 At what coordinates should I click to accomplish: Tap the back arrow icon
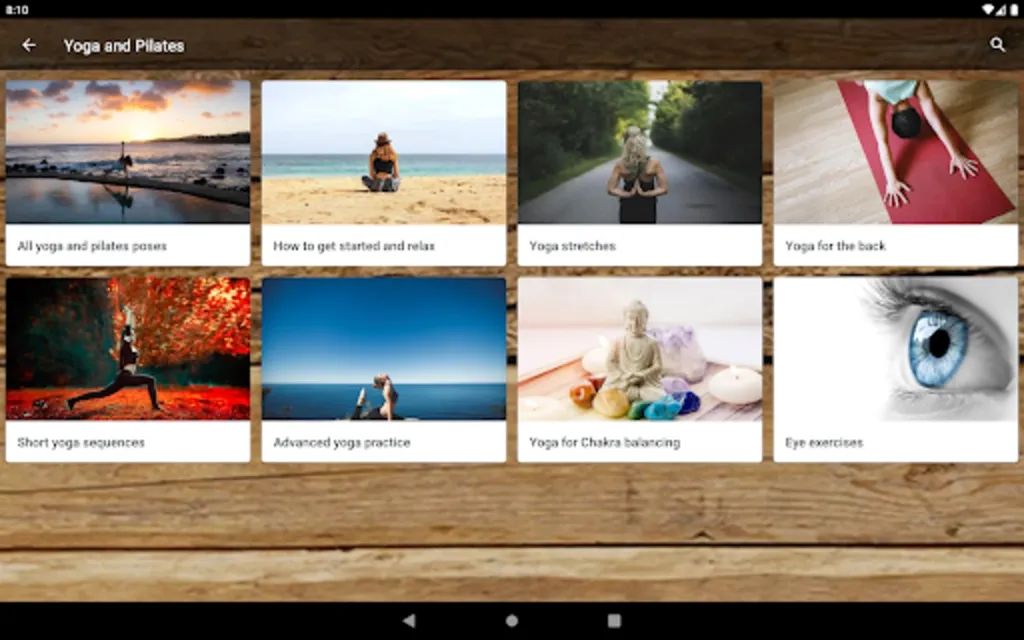pos(29,45)
